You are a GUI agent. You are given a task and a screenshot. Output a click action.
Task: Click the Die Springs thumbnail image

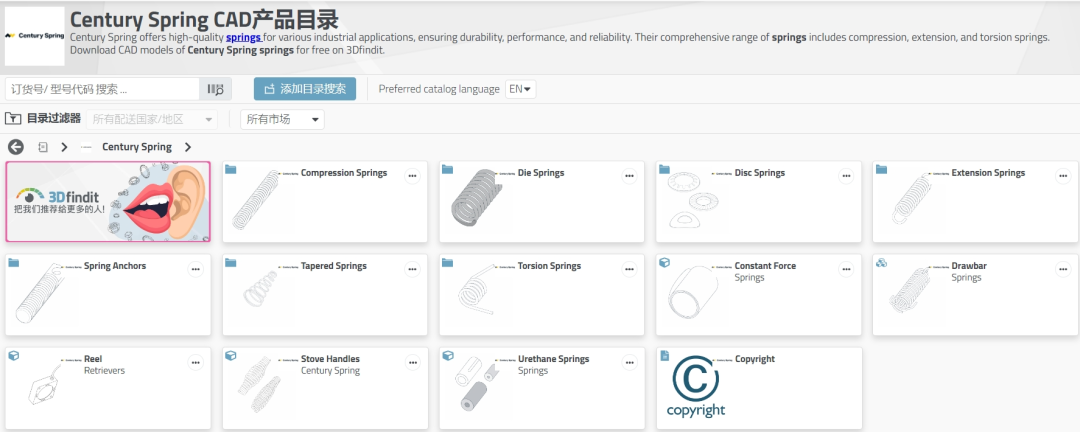pos(475,200)
